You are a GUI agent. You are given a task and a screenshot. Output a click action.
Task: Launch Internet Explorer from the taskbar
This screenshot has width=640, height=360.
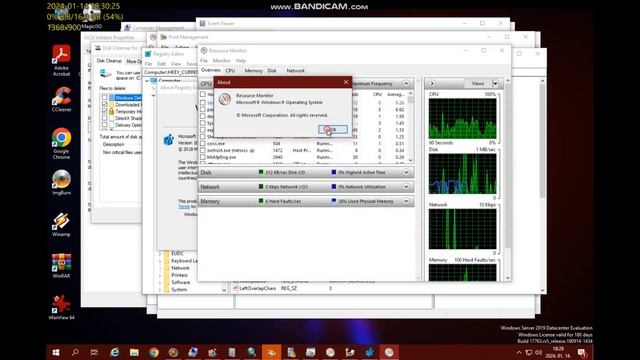click(x=115, y=352)
